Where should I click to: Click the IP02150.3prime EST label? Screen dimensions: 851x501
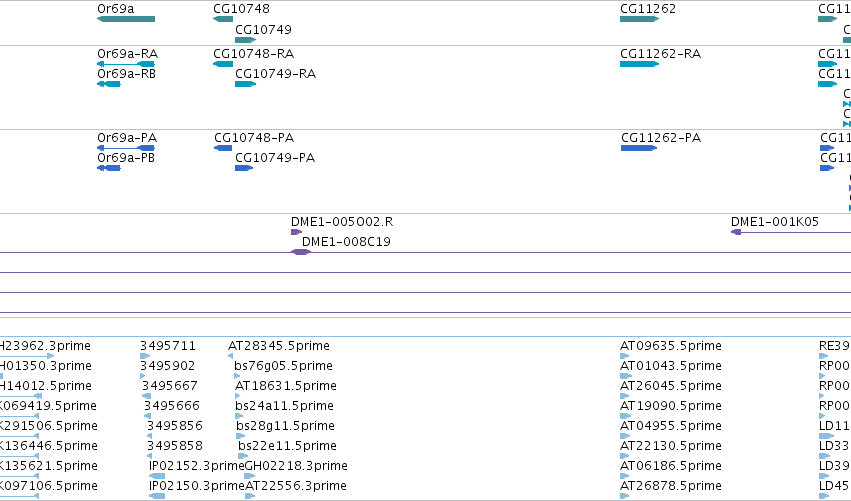[x=196, y=486]
